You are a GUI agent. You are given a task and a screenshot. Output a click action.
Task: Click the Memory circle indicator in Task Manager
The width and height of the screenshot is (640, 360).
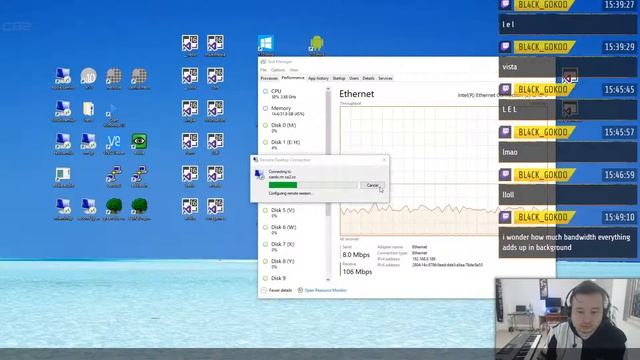pyautogui.click(x=265, y=108)
